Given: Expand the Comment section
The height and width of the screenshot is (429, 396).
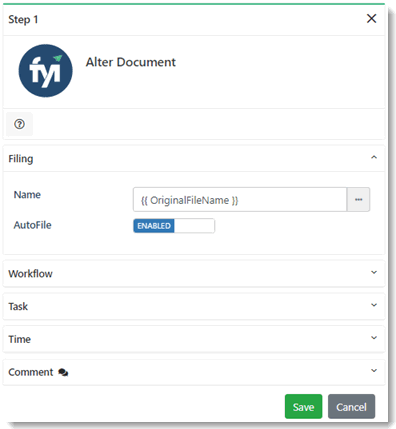Looking at the screenshot, I should [374, 370].
